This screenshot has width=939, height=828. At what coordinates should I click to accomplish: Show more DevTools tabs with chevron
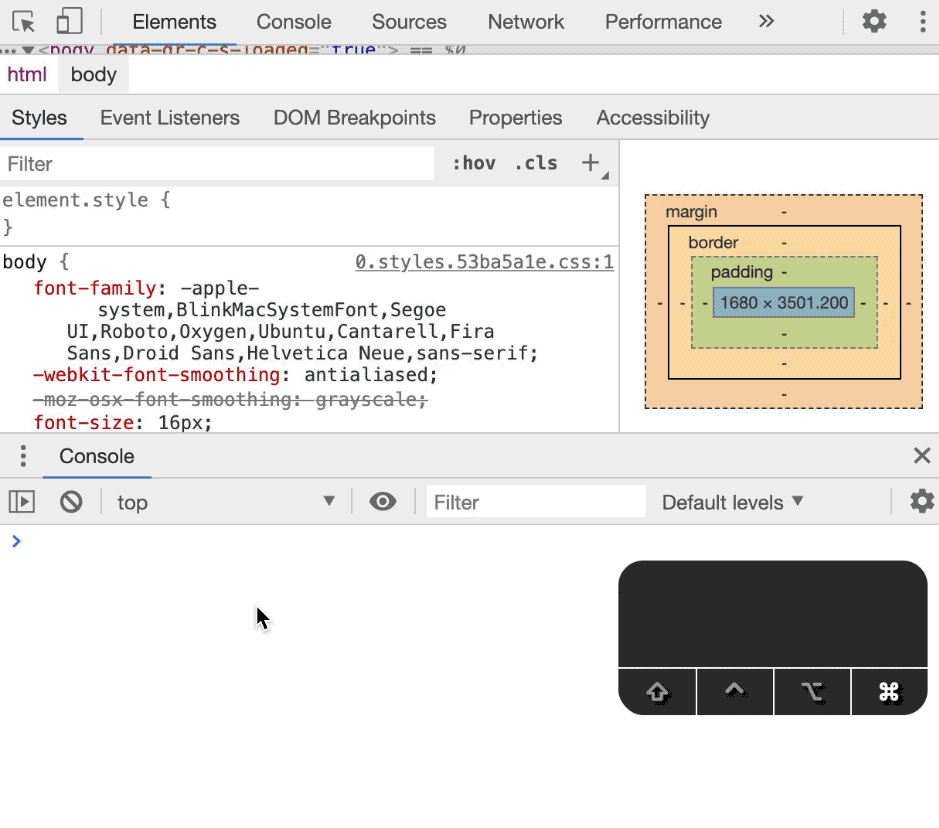pyautogui.click(x=766, y=22)
